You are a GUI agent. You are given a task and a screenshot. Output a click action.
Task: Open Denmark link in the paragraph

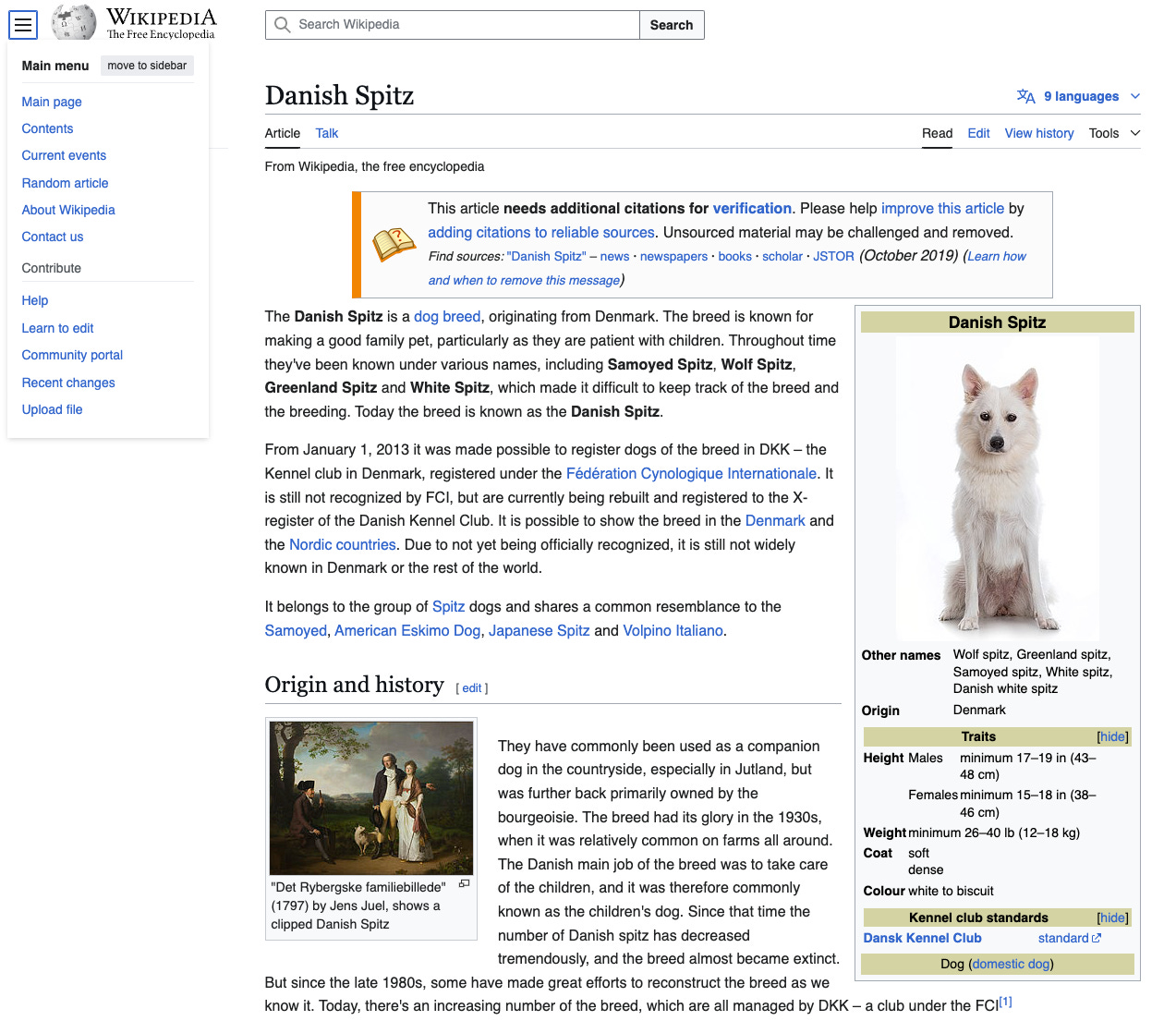775,521
